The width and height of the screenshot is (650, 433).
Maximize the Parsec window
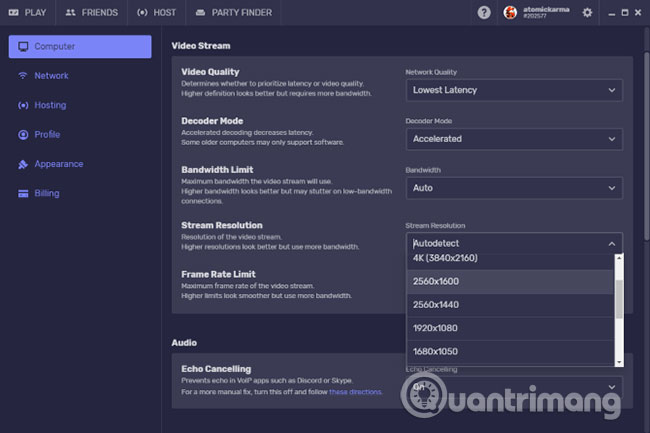(x=625, y=13)
